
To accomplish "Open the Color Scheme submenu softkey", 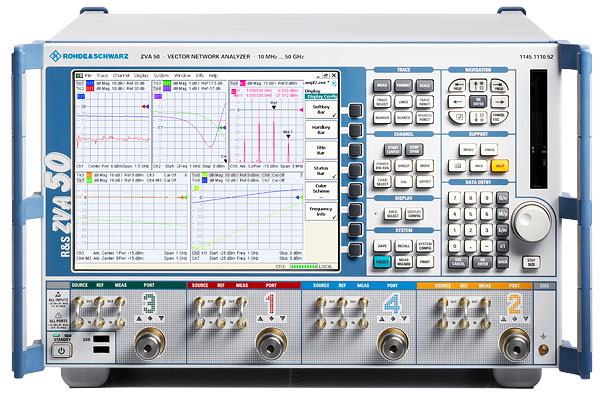I will click(321, 191).
